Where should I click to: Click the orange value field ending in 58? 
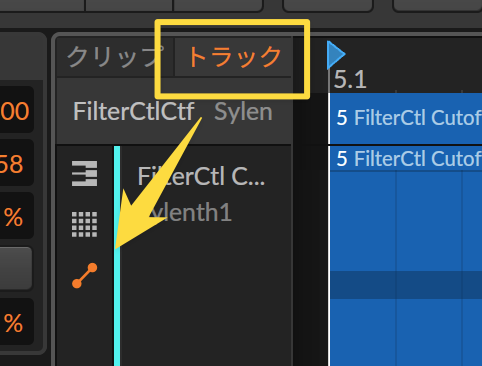(16, 163)
